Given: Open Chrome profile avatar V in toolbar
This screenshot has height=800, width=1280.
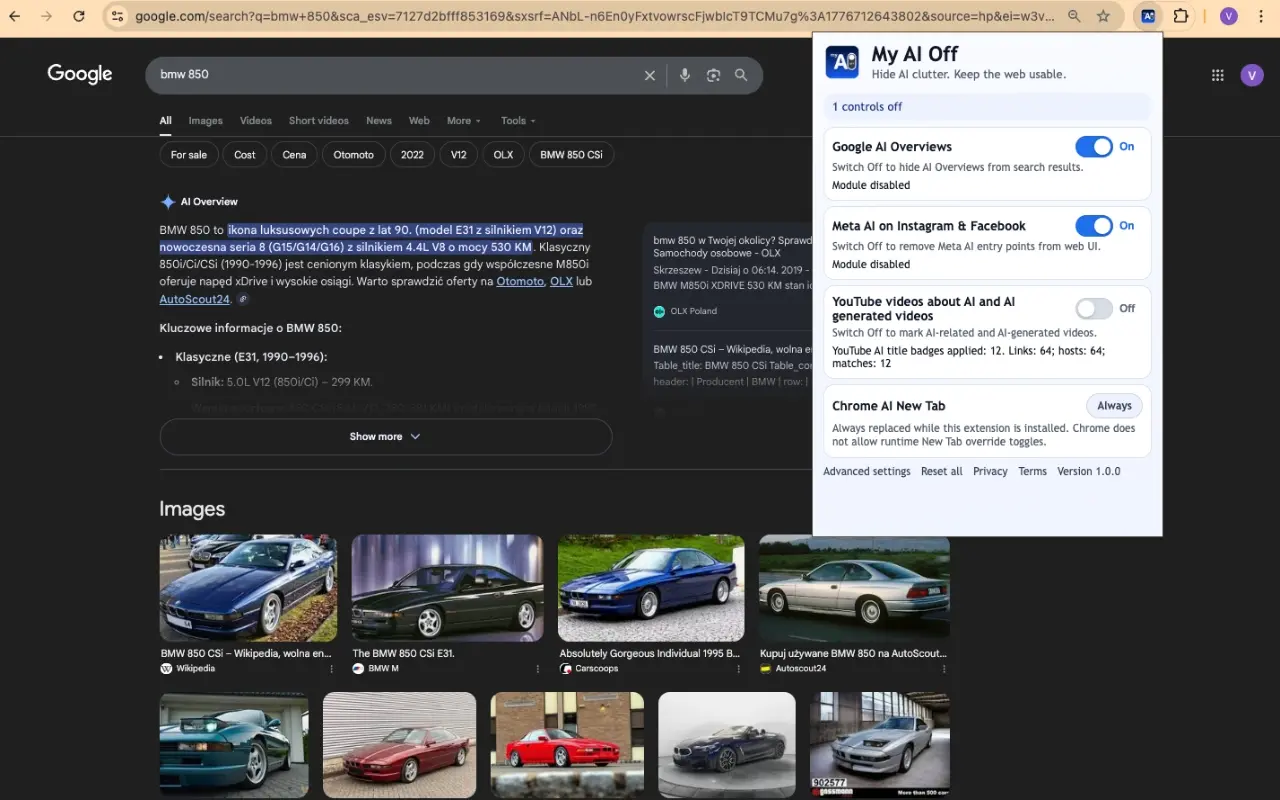Looking at the screenshot, I should [x=1229, y=16].
